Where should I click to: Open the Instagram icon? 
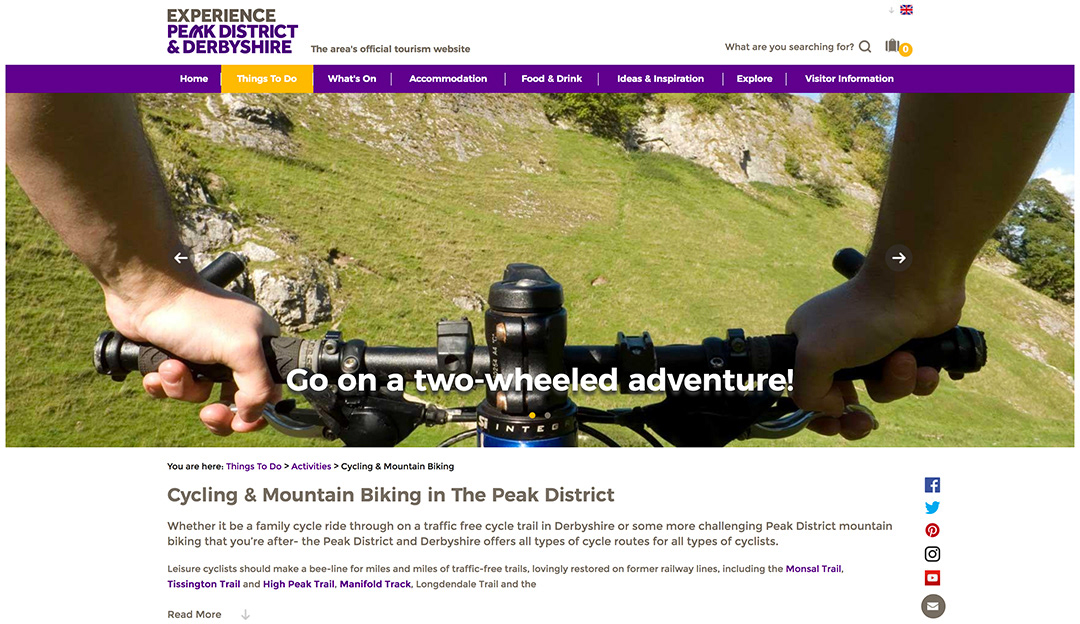tap(932, 554)
